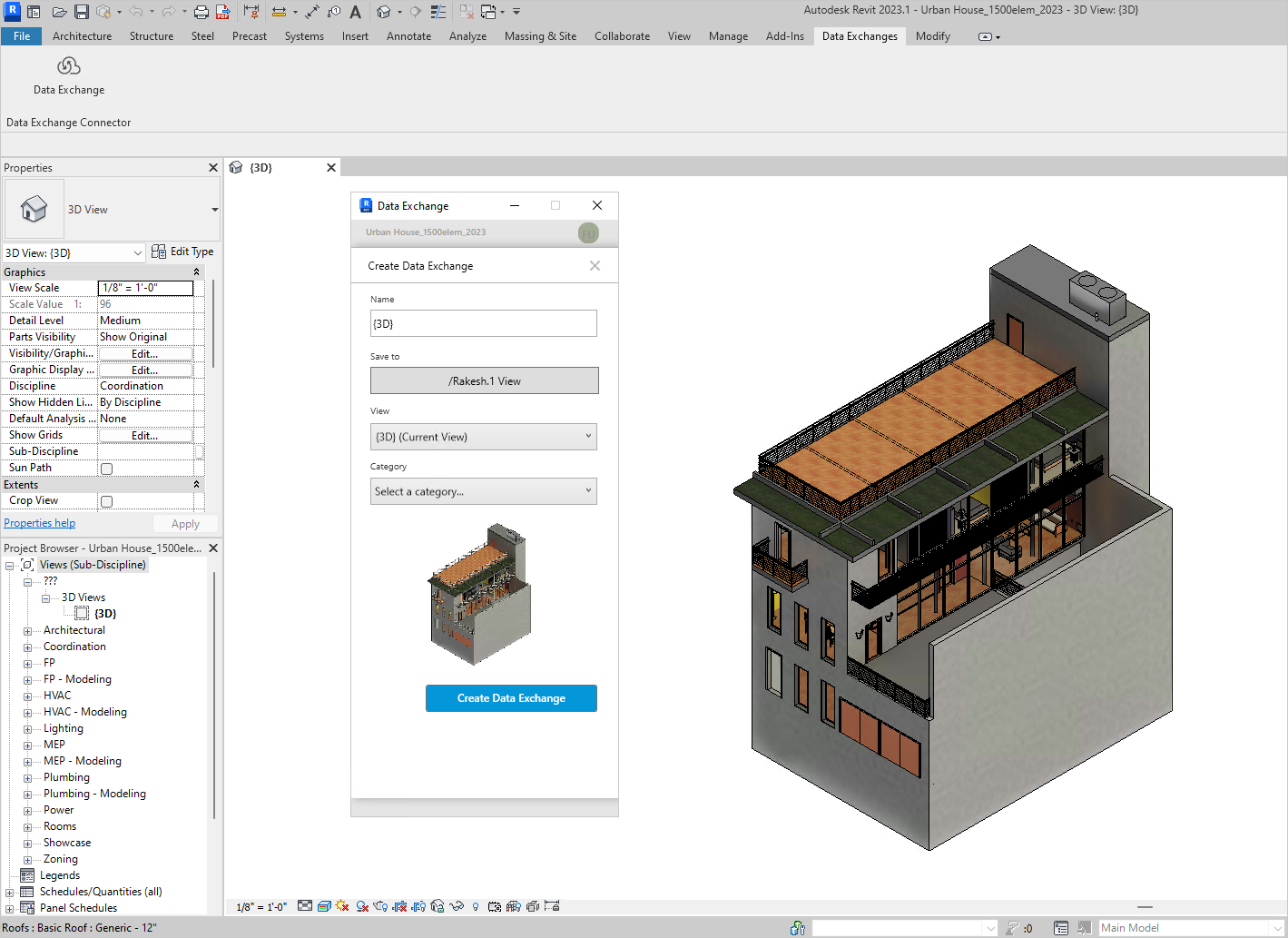This screenshot has width=1288, height=938.
Task: Click the Print icon in quick access toolbar
Action: 202,12
